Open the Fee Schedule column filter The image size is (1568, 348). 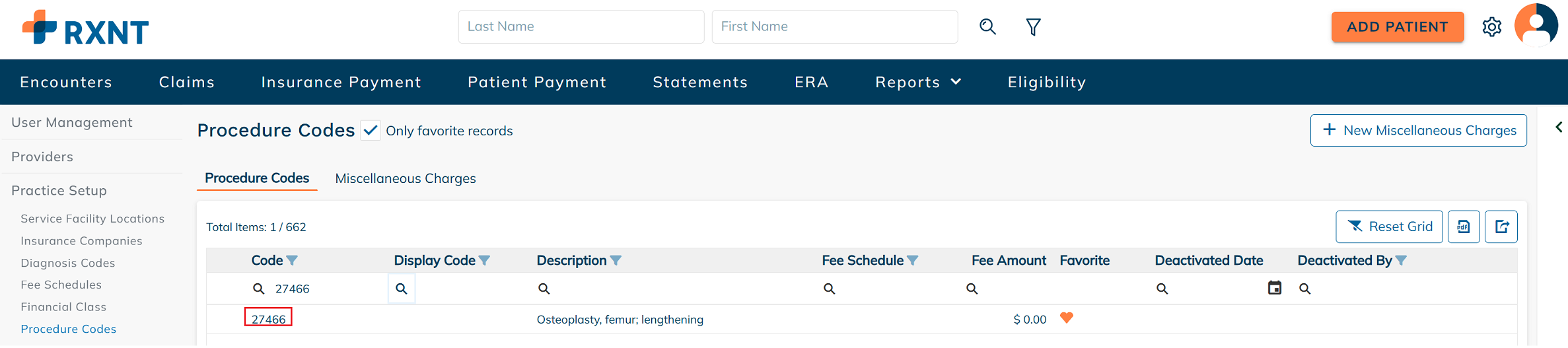pos(913,261)
